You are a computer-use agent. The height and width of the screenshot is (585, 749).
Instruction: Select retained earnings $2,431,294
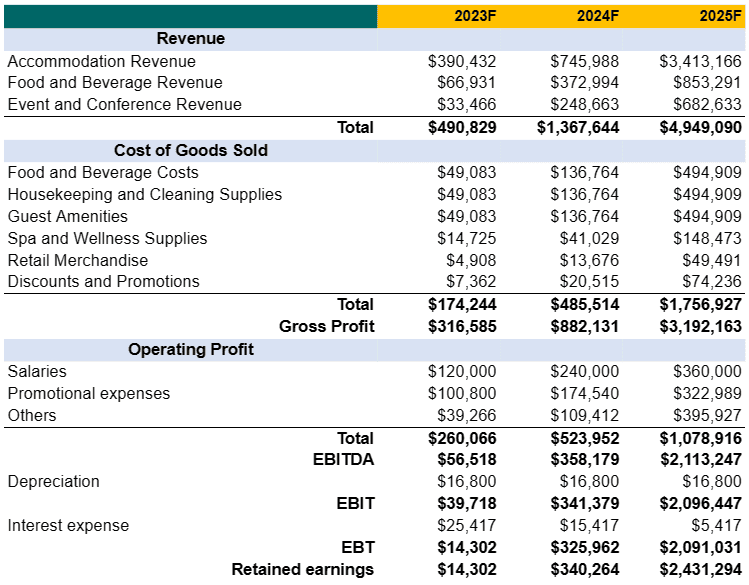pyautogui.click(x=700, y=569)
